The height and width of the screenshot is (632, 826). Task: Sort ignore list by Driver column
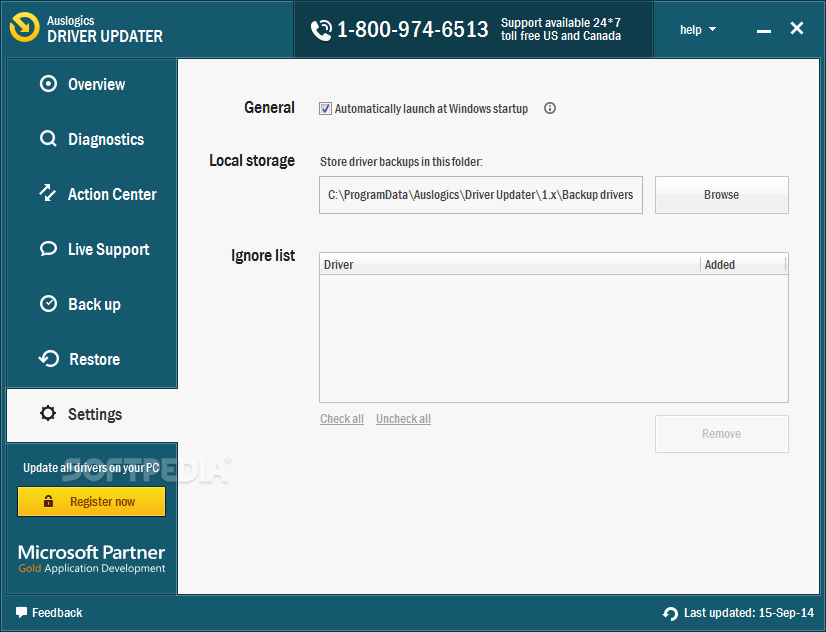pyautogui.click(x=509, y=264)
